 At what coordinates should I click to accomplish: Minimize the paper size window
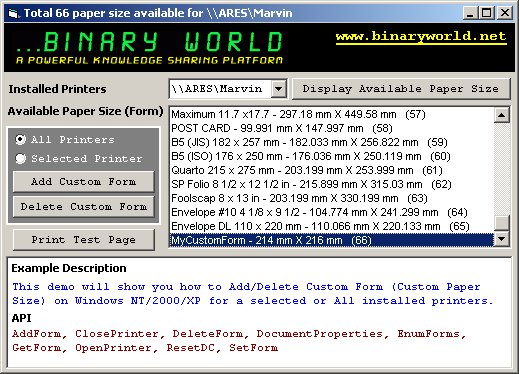point(470,13)
